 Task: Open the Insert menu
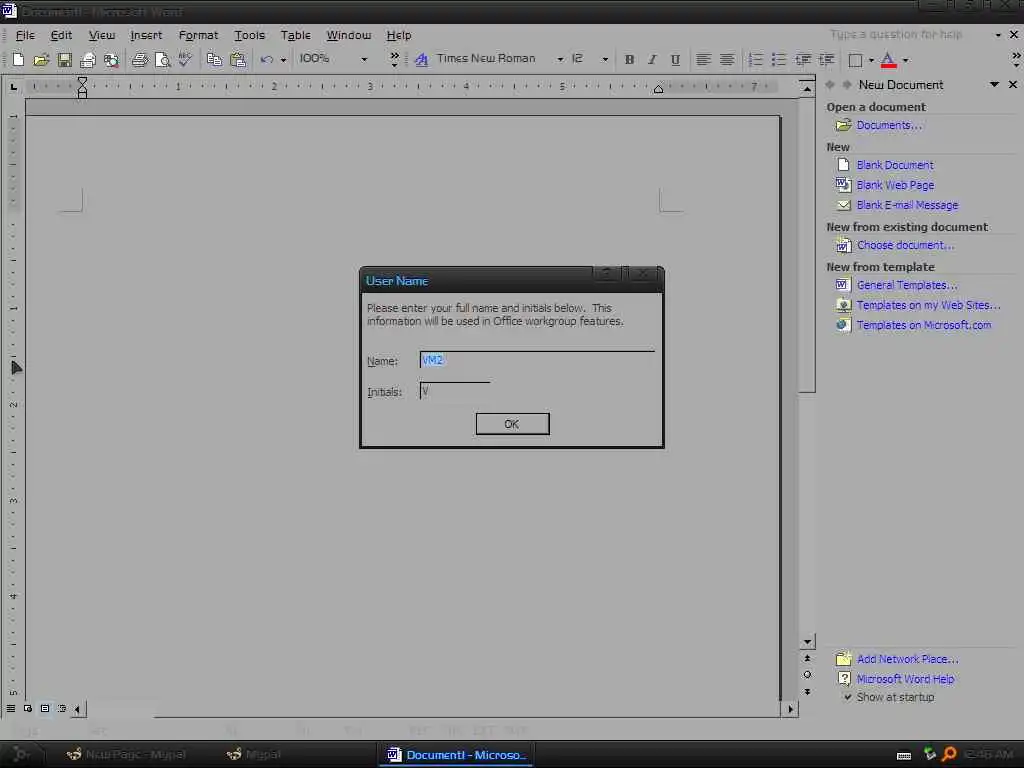[146, 35]
